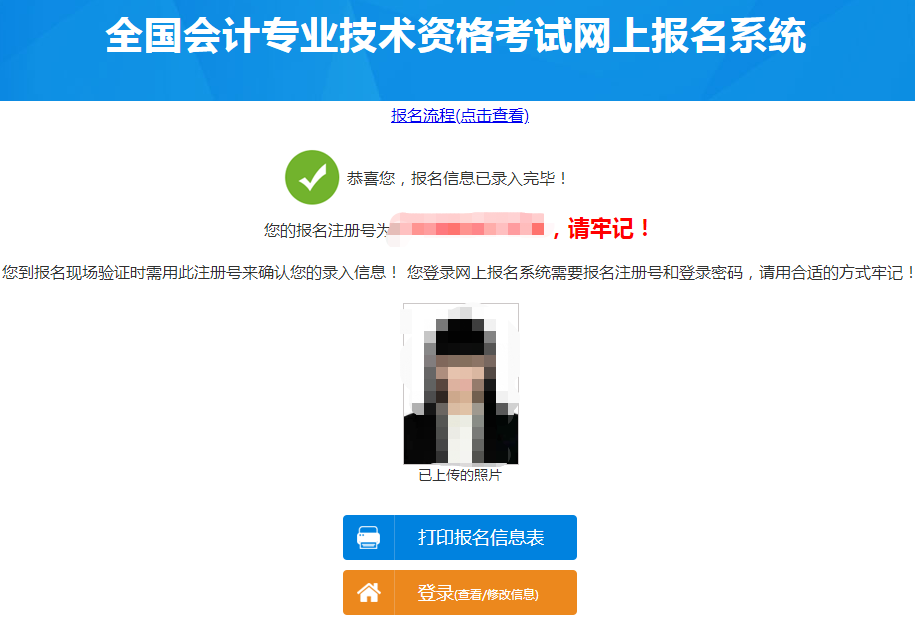Click the home icon on orange button
Screen dimensions: 915x622
[x=369, y=593]
